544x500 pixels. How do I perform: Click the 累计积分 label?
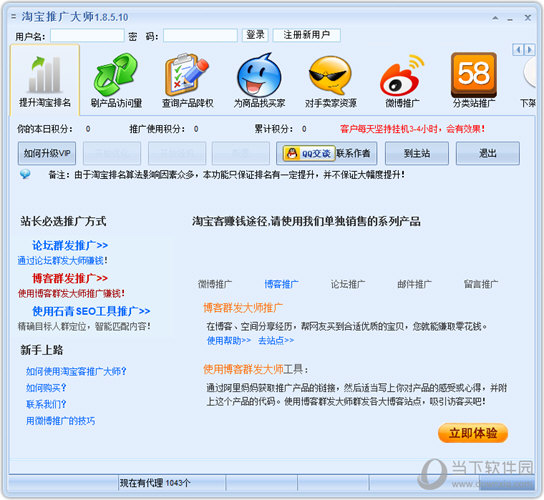[x=273, y=129]
